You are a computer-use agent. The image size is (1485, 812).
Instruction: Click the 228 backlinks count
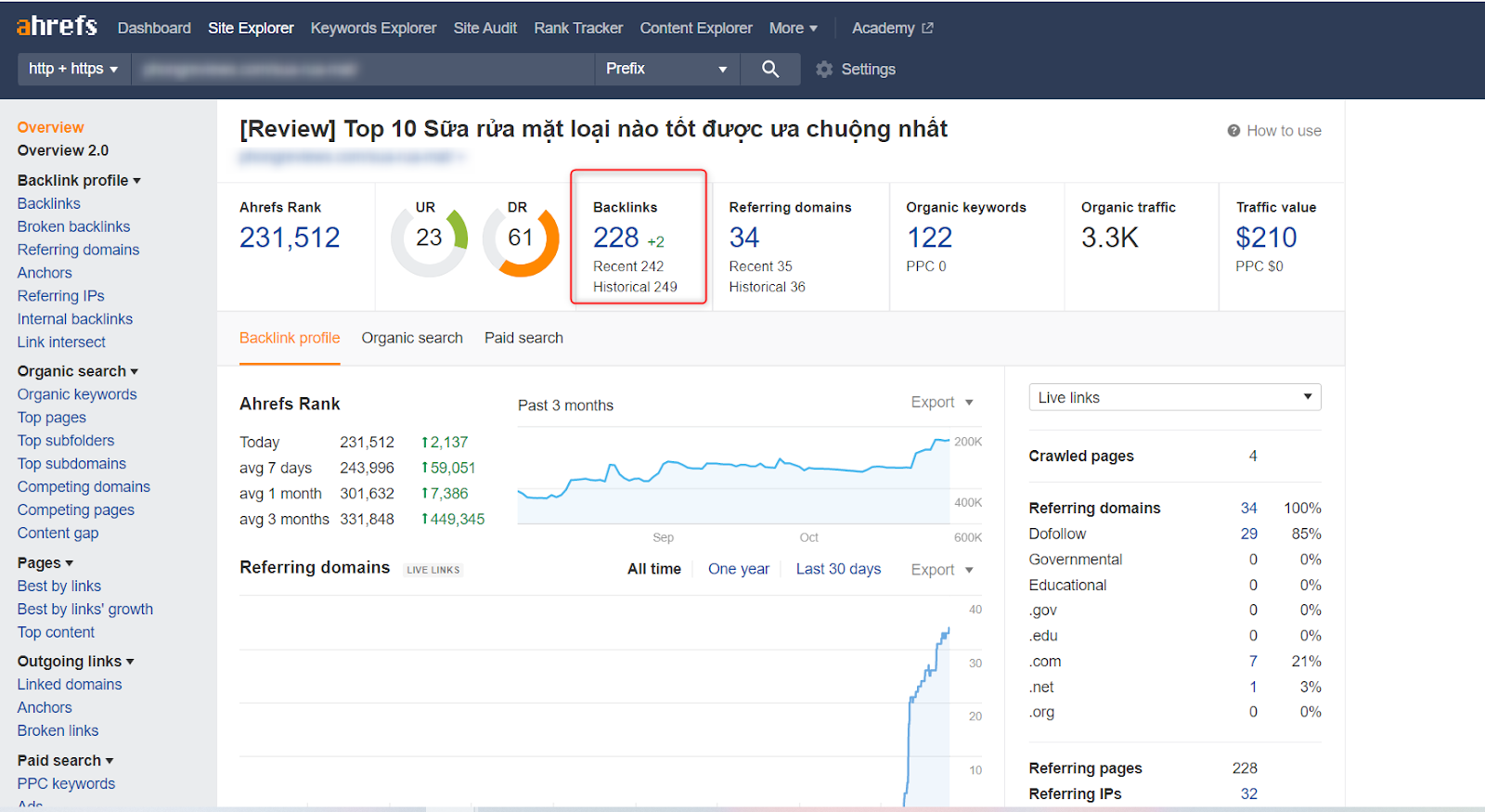[x=616, y=238]
